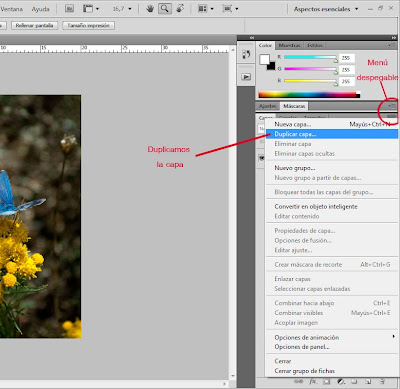400x389 pixels.
Task: Click the add layer mask icon
Action: pos(327,381)
